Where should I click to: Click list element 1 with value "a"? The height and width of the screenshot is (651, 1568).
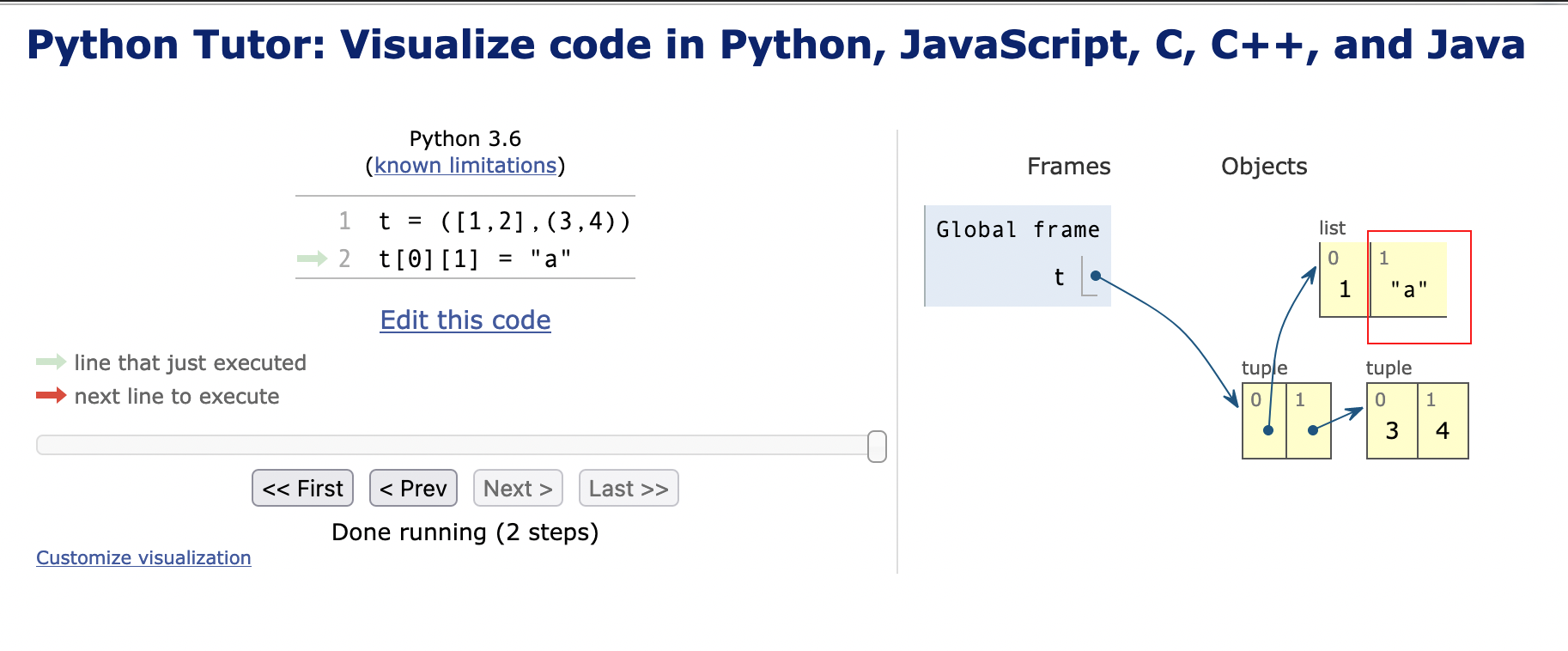[1408, 280]
